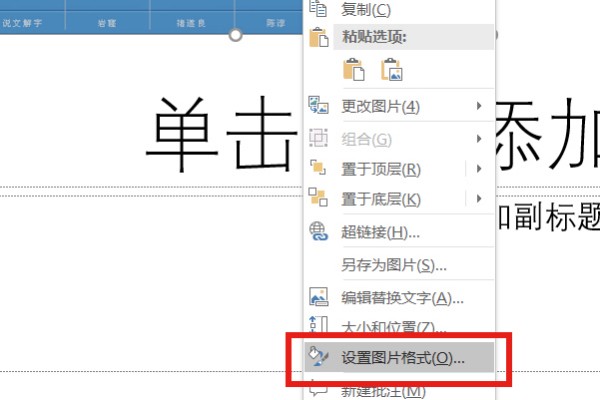Click the Group (组合) icon
This screenshot has width=600, height=400.
coord(318,138)
